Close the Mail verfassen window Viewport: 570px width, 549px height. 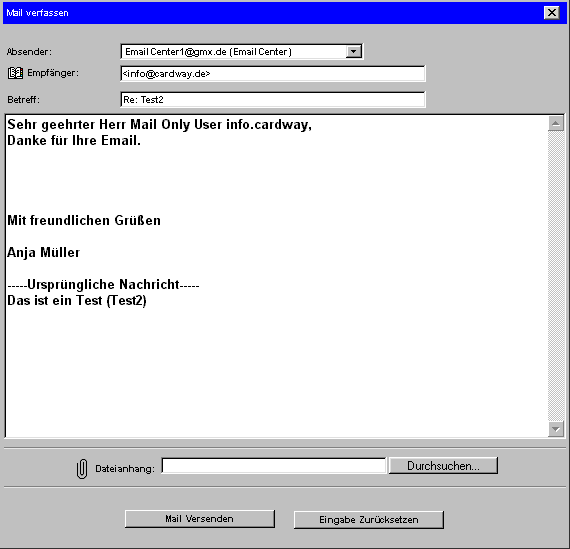[x=551, y=13]
